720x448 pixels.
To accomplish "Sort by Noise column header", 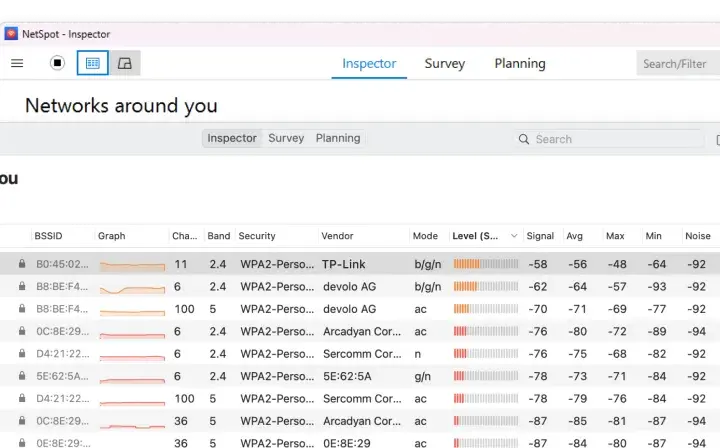I will point(698,235).
